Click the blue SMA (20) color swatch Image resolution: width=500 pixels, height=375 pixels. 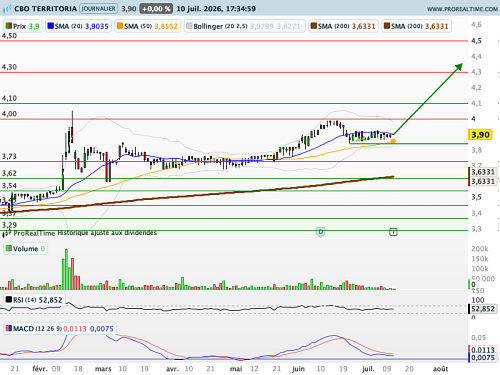(51, 26)
